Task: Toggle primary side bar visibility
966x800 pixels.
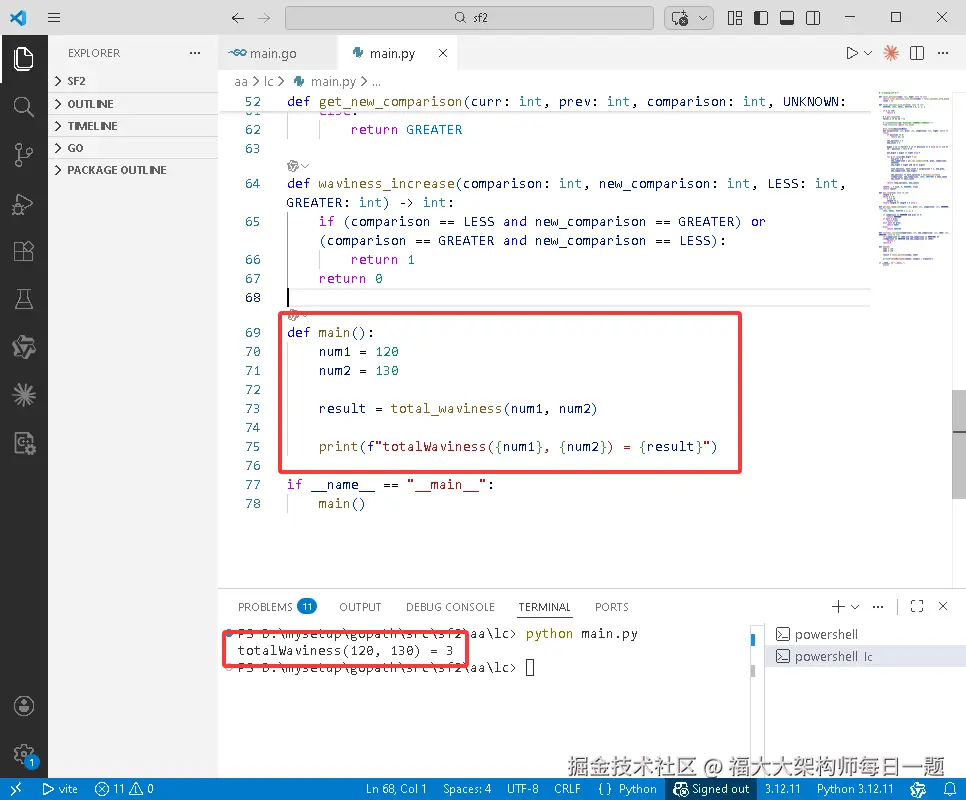Action: coord(761,18)
